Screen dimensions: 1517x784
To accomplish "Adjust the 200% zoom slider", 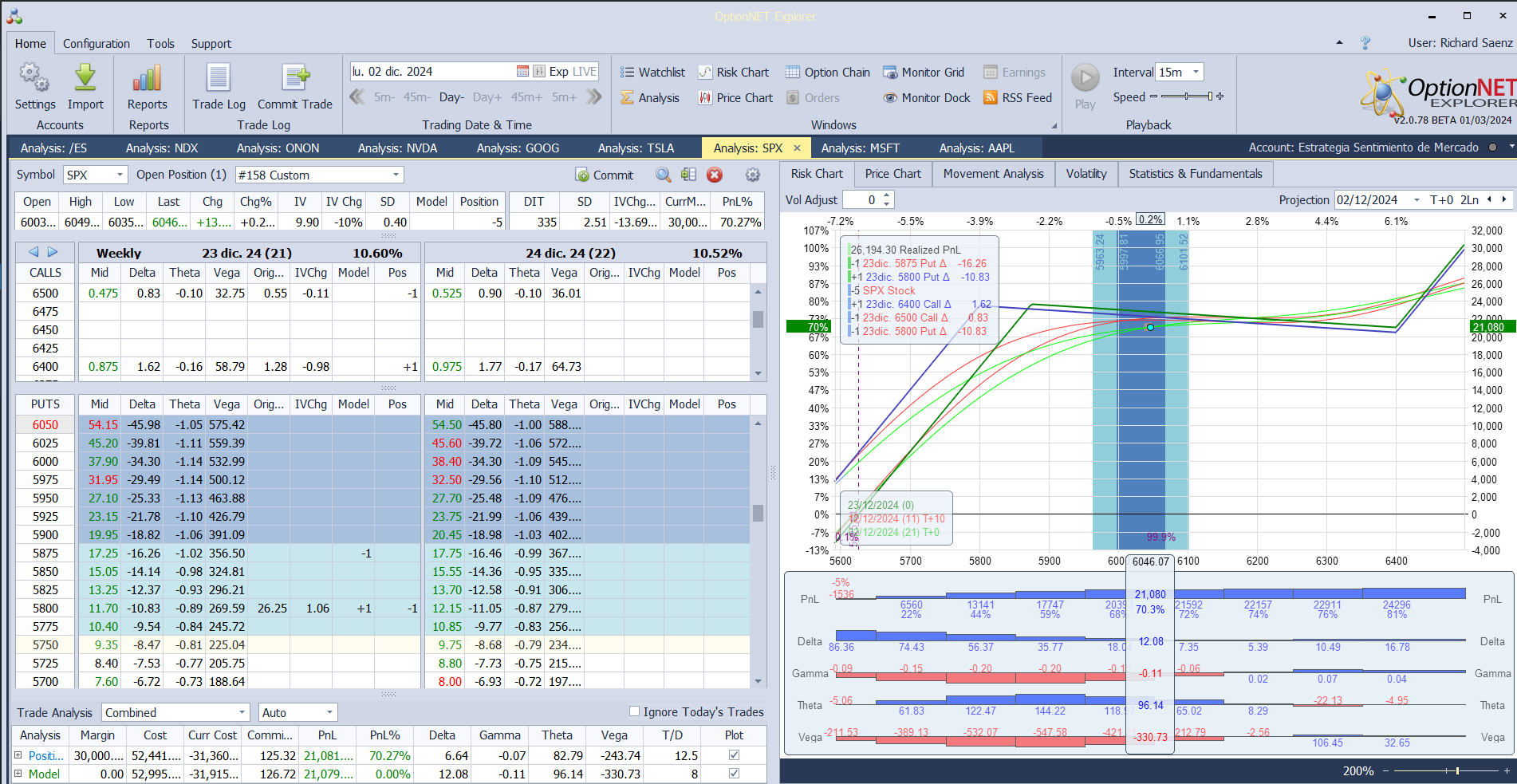I will coord(1445,771).
